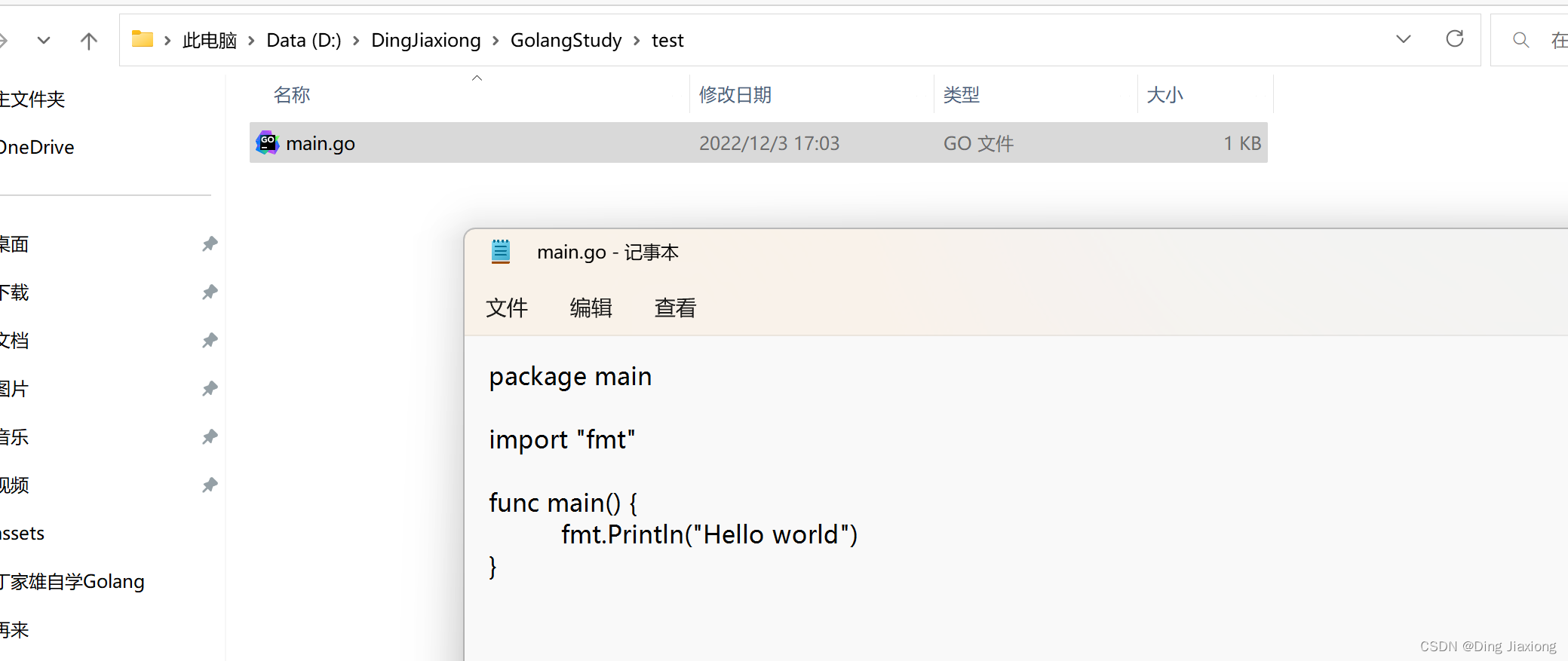
Task: Open recent locations dropdown chevron
Action: click(x=44, y=40)
